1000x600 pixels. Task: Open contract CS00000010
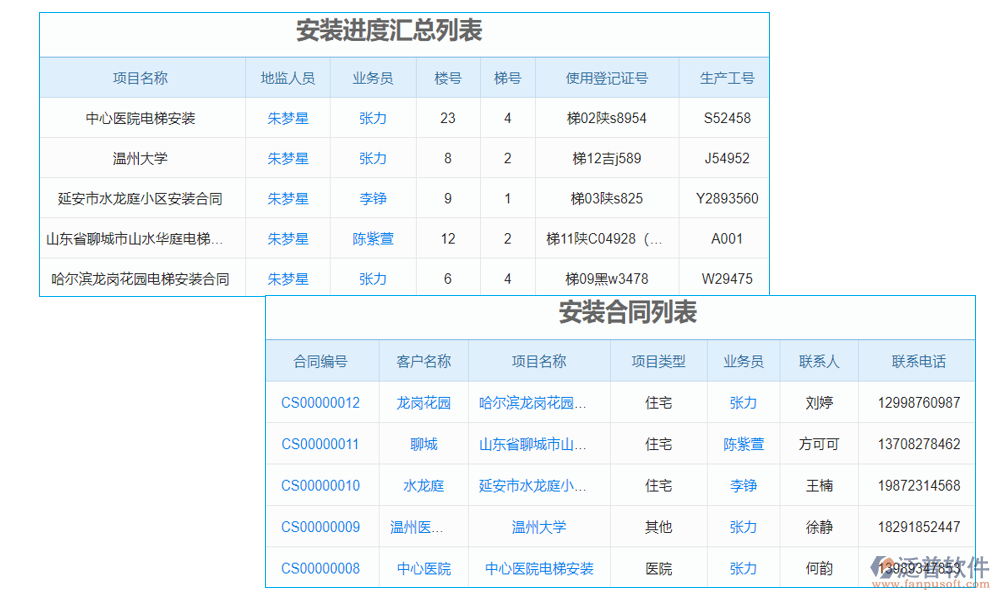pos(322,485)
